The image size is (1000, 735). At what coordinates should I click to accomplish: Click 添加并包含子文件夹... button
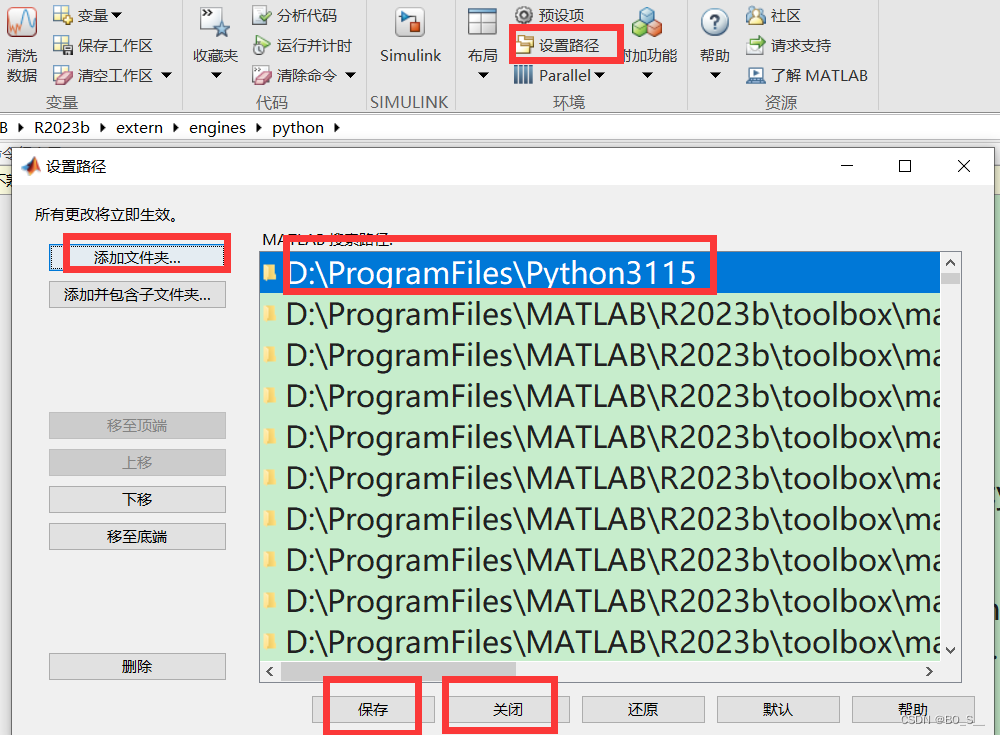point(137,294)
